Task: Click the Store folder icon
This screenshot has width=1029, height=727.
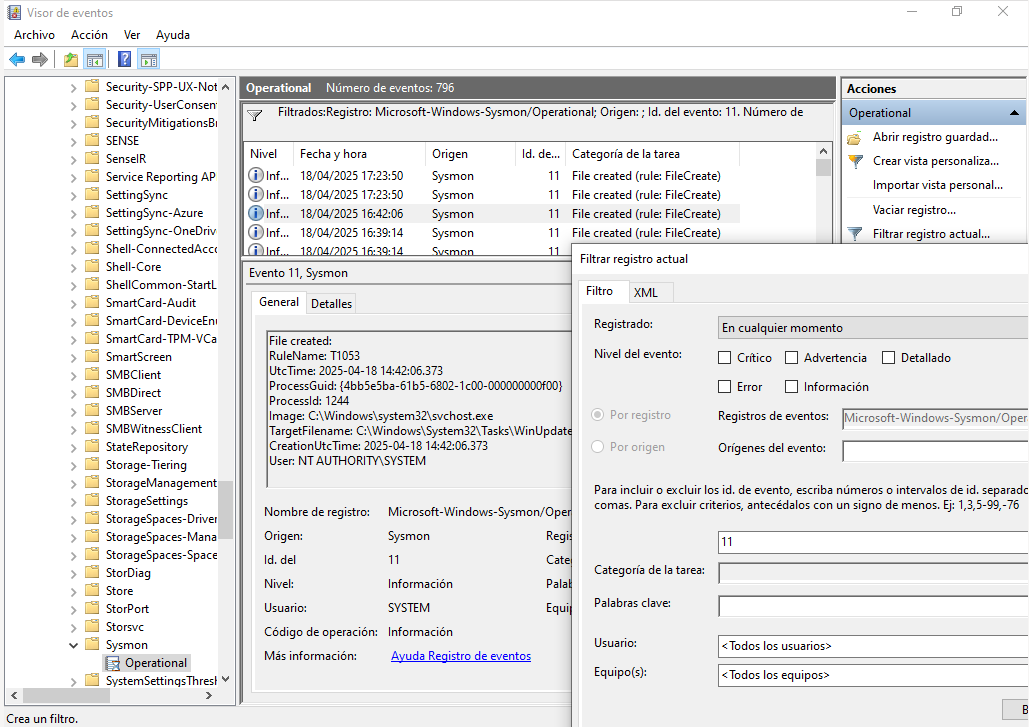Action: [x=93, y=591]
